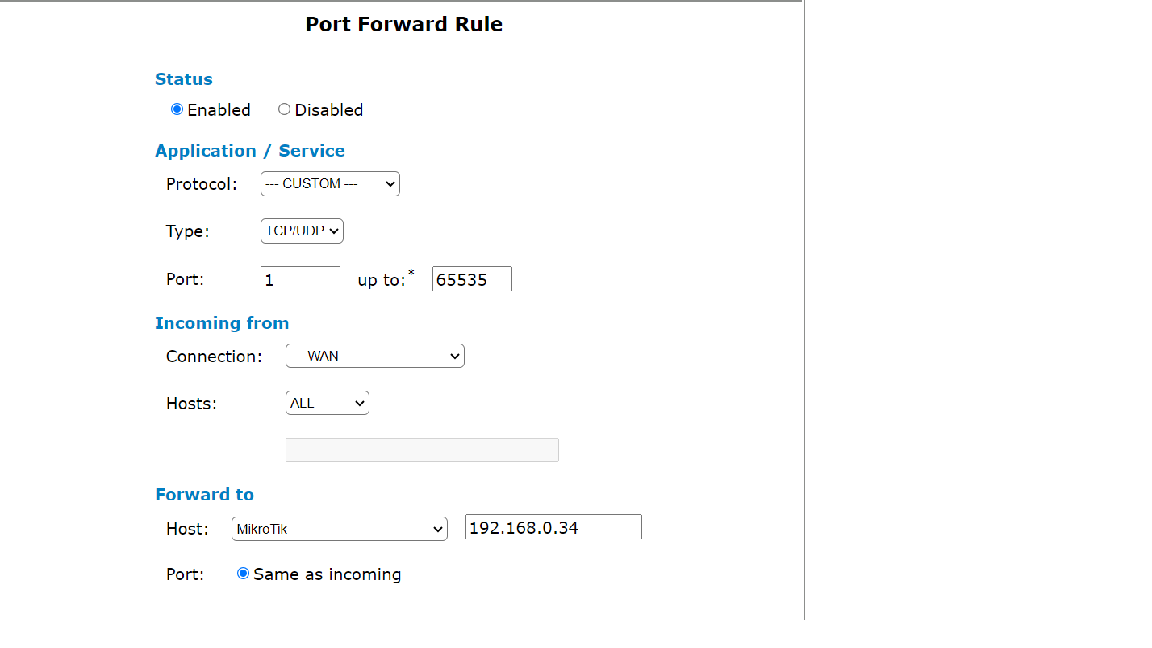Expand the Hosts dropdown set to ALL
The height and width of the screenshot is (648, 1152).
(x=327, y=402)
